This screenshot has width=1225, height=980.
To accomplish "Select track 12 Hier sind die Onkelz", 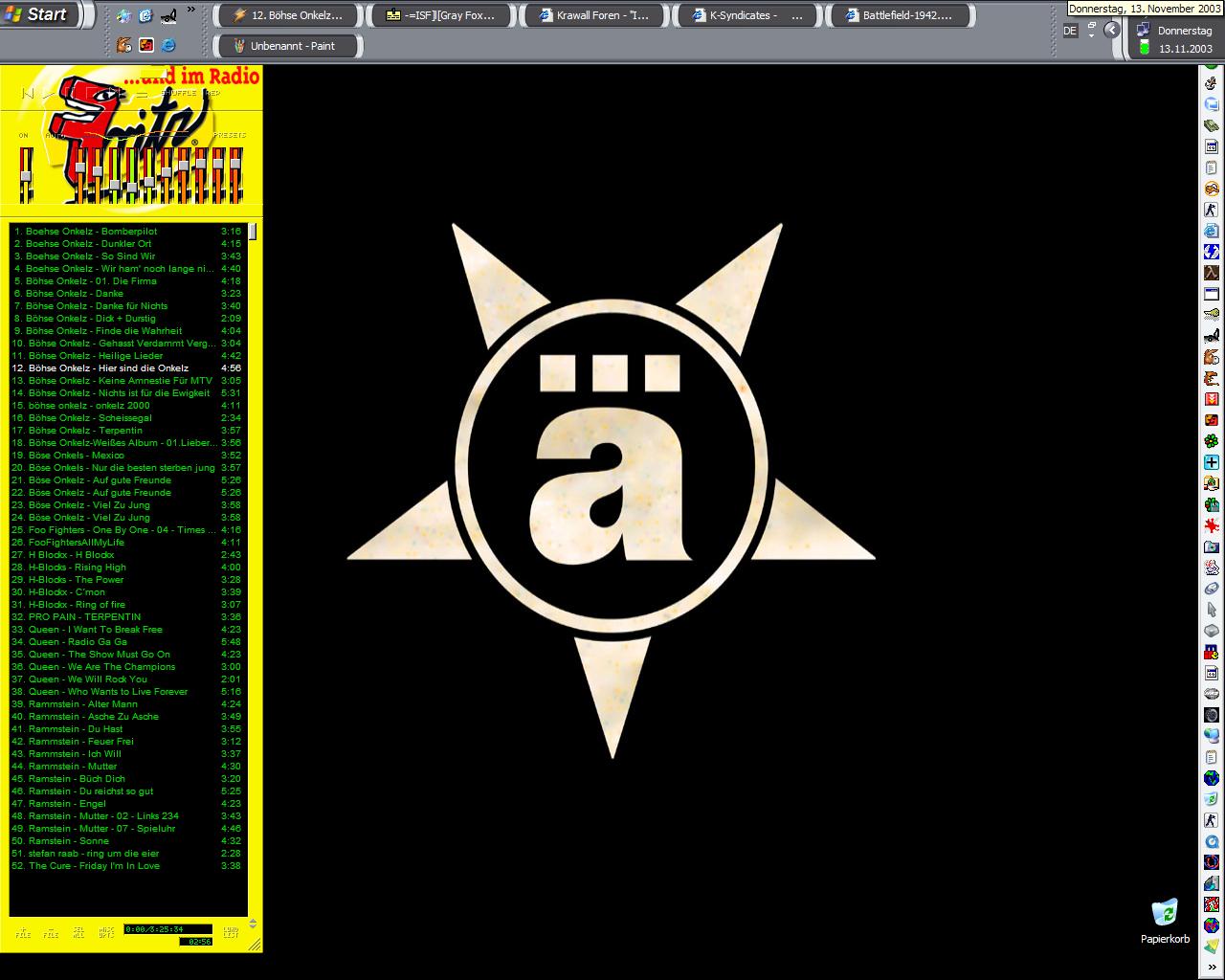I will 127,367.
